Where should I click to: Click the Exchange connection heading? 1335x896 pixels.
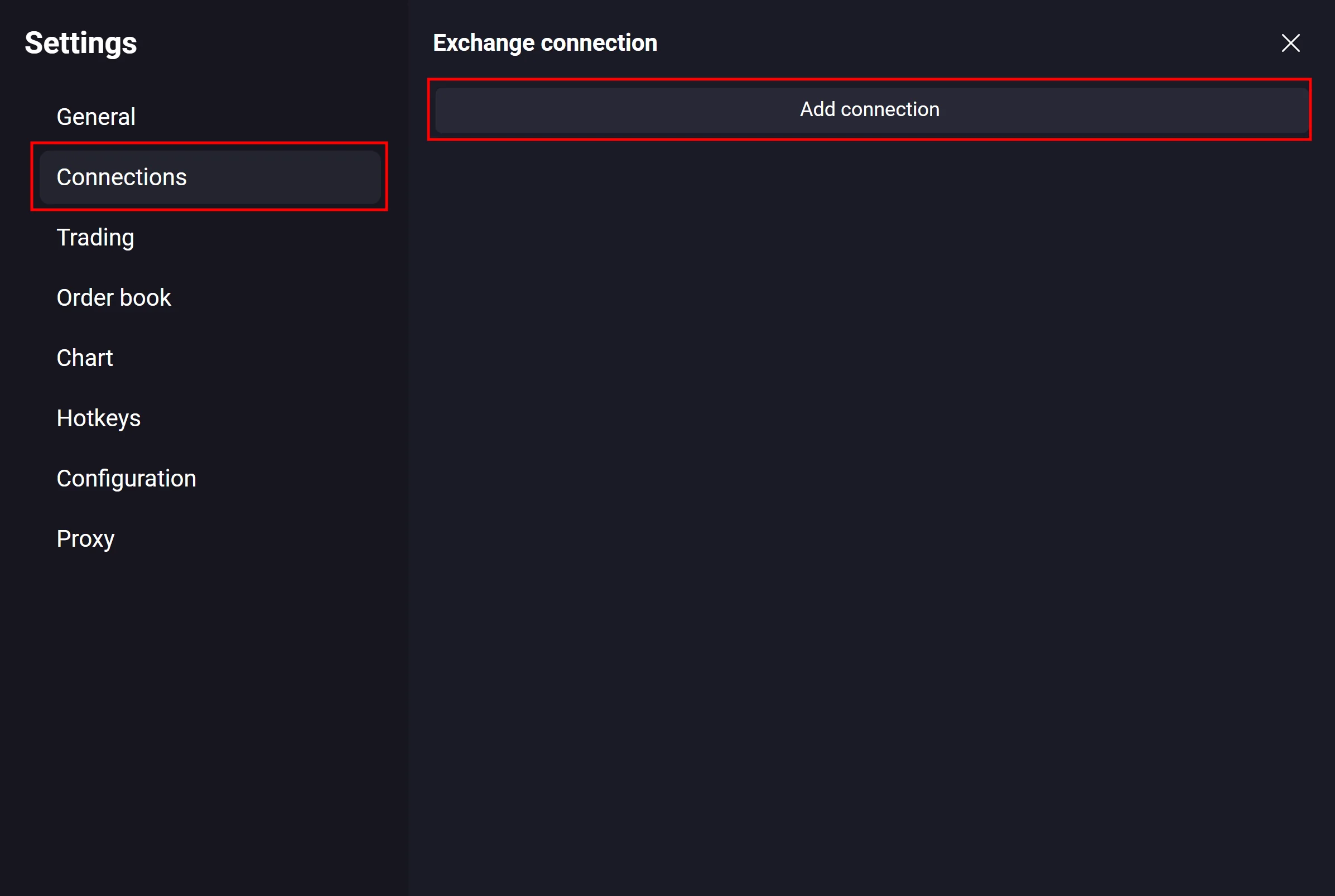click(x=545, y=44)
